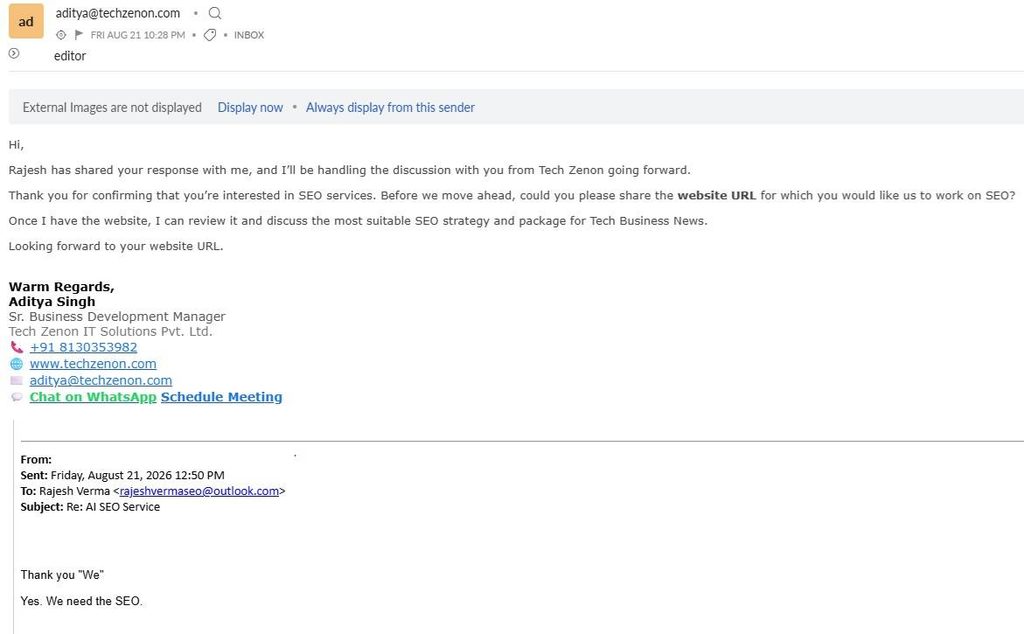Click Display now to load images

tap(250, 107)
